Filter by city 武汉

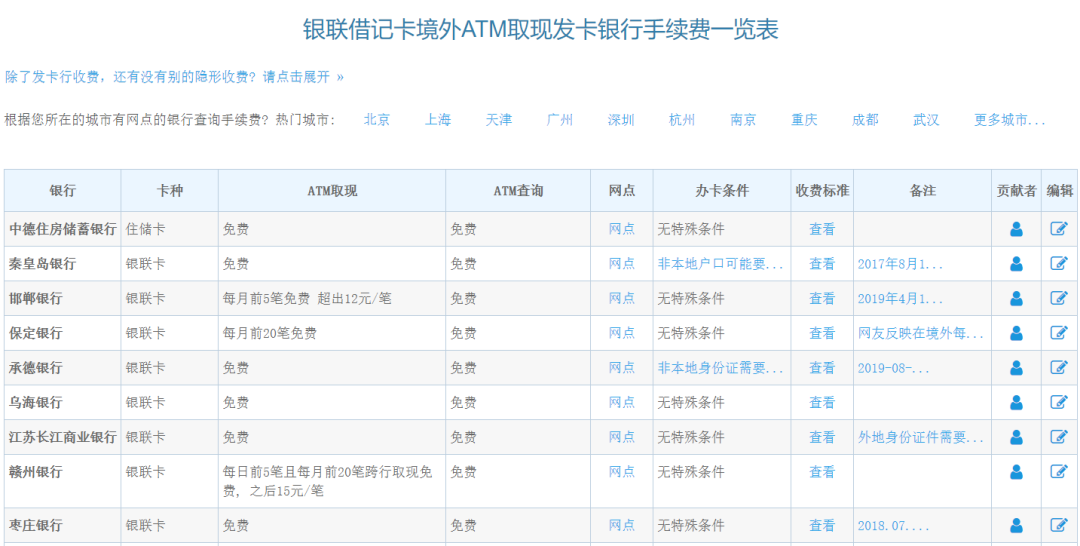pyautogui.click(x=926, y=120)
